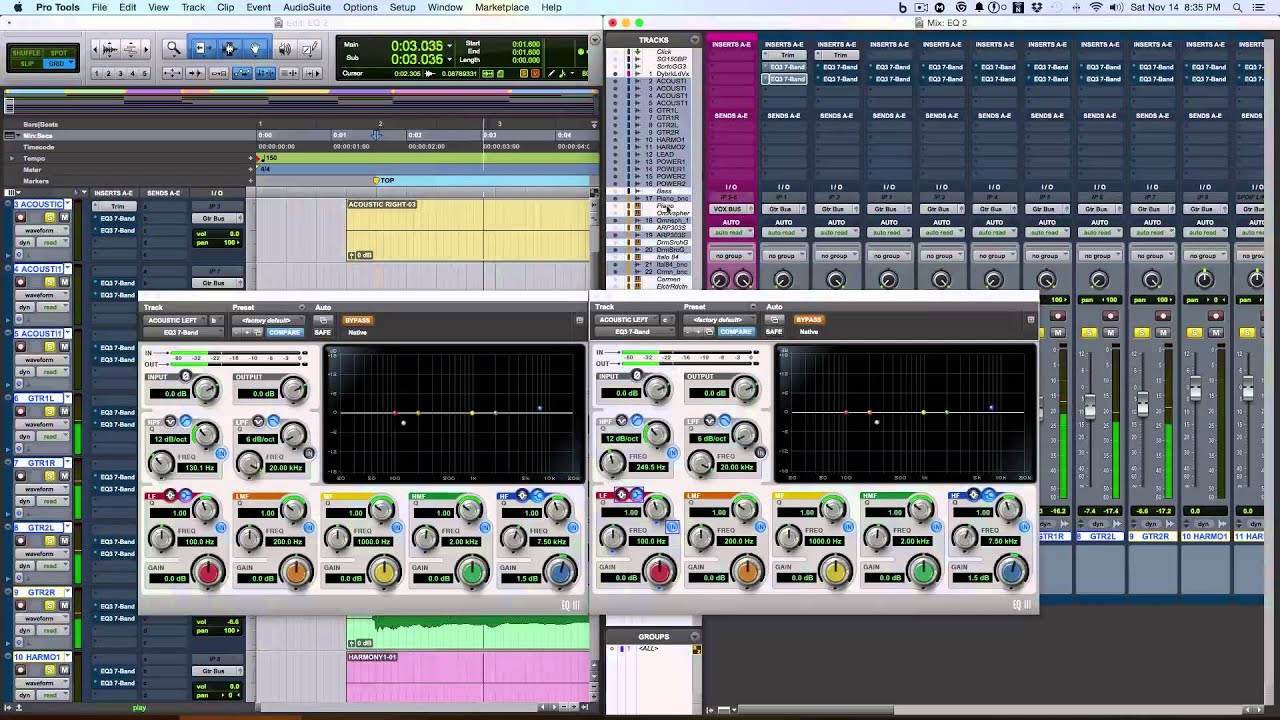Screen dimensions: 1280x720
Task: Select the Zoomer magnifier tool
Action: click(174, 48)
